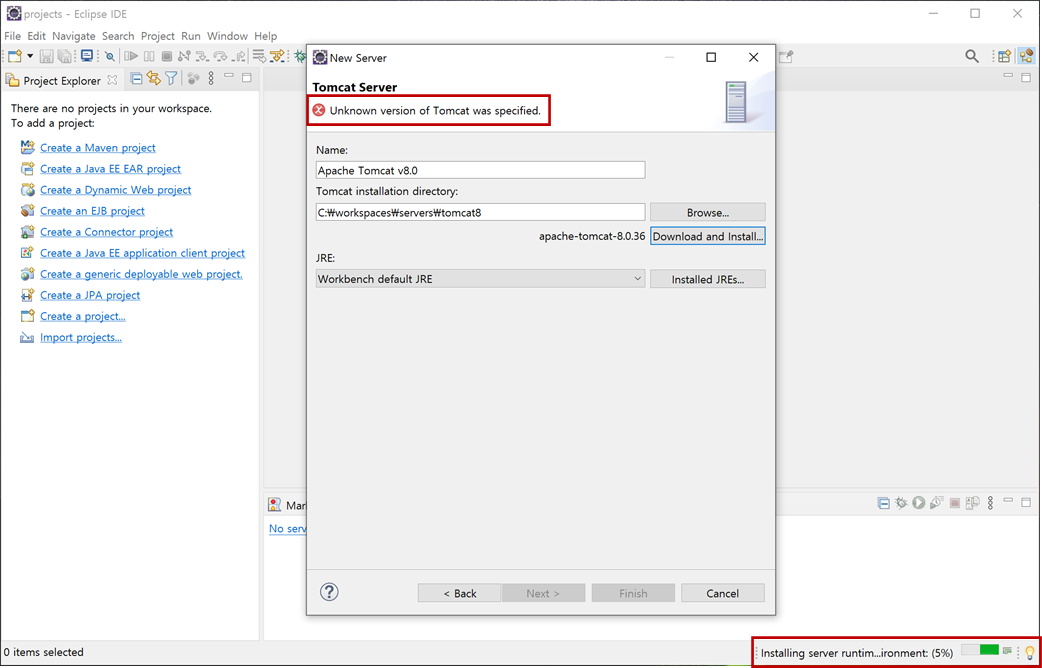Select the Java EE perspective button
This screenshot has width=1042, height=668.
coord(1026,56)
